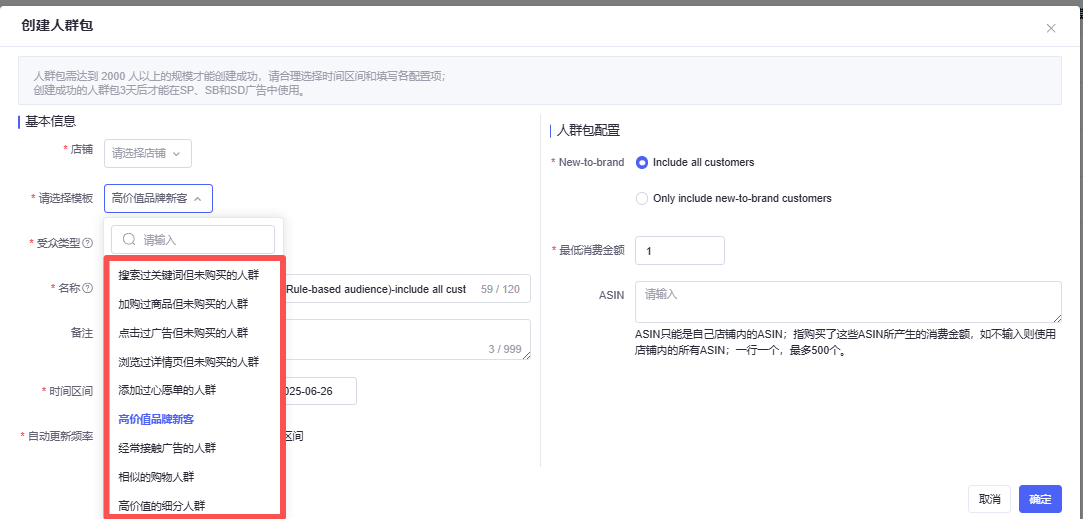Click the 最低消费金额 input field

(680, 250)
